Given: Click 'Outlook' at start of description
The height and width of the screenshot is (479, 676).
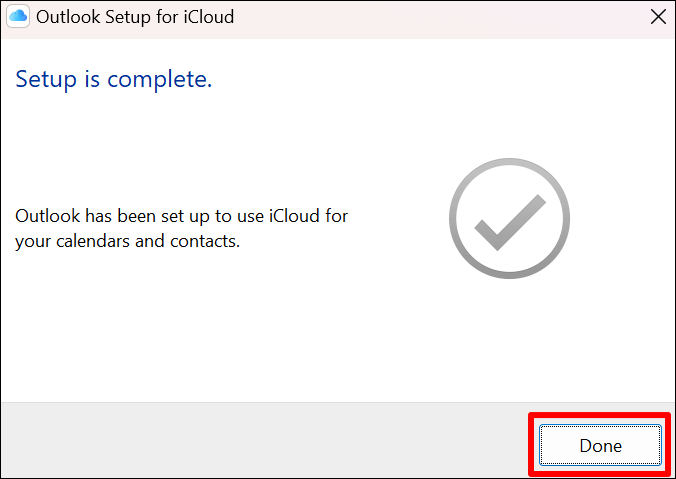Looking at the screenshot, I should (44, 216).
